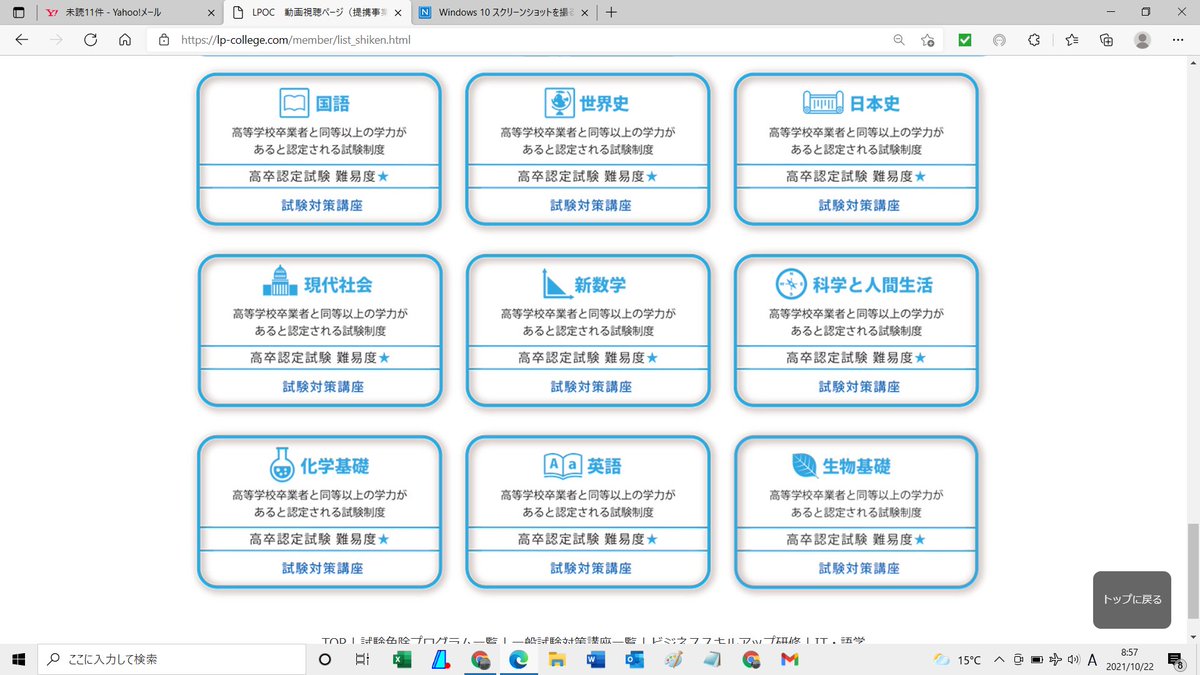1200x675 pixels.
Task: Open Word from the taskbar
Action: 596,659
